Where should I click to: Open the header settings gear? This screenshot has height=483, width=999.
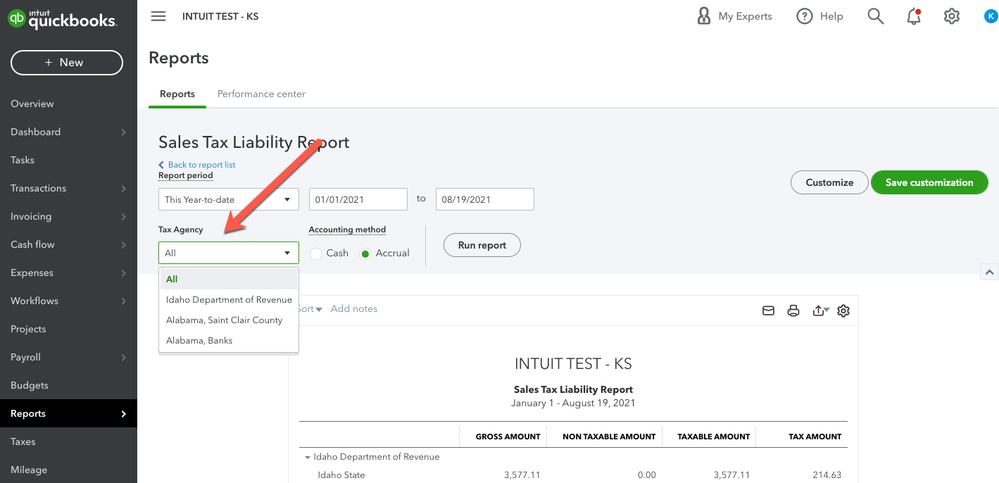(x=951, y=17)
